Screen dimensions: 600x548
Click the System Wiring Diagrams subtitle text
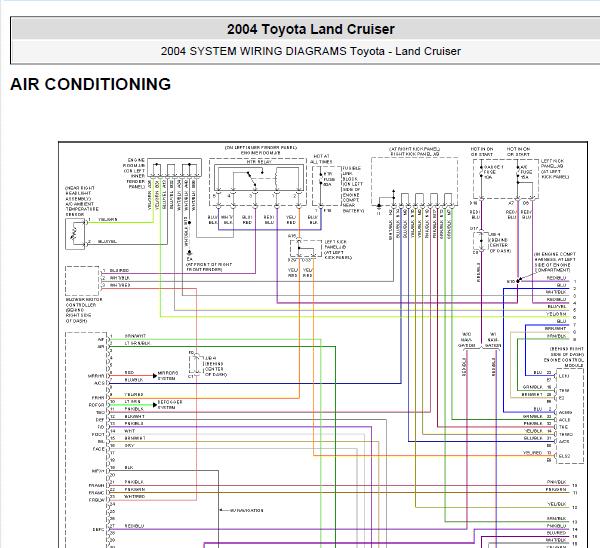tap(311, 51)
